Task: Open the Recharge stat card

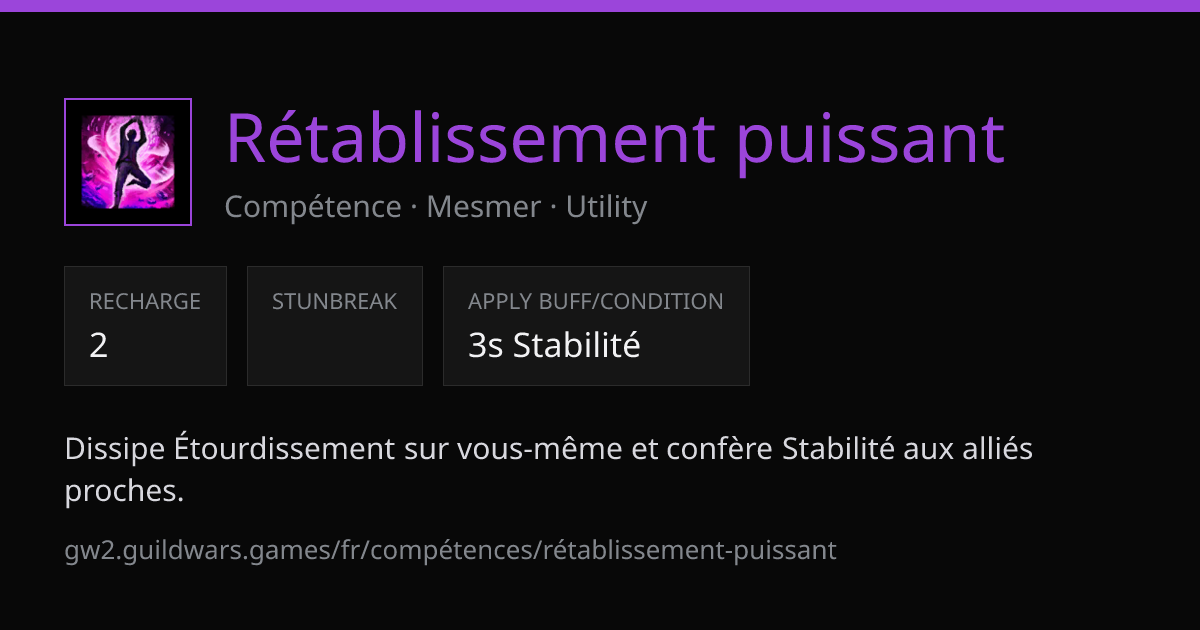Action: (145, 326)
